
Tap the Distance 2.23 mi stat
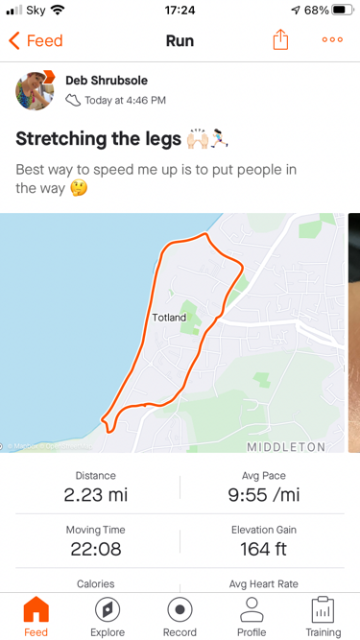[x=96, y=488]
